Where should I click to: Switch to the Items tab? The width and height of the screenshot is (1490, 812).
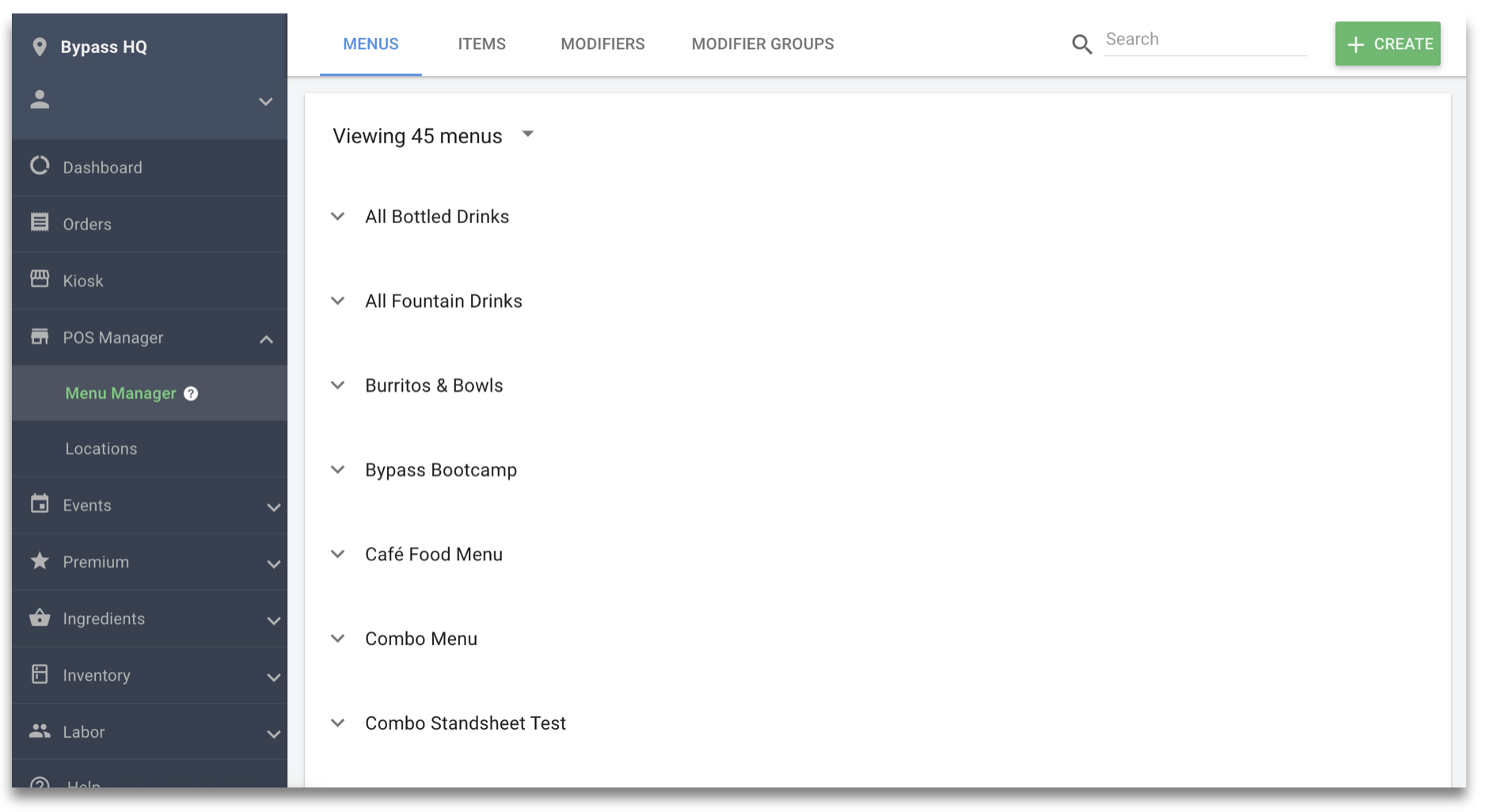481,44
